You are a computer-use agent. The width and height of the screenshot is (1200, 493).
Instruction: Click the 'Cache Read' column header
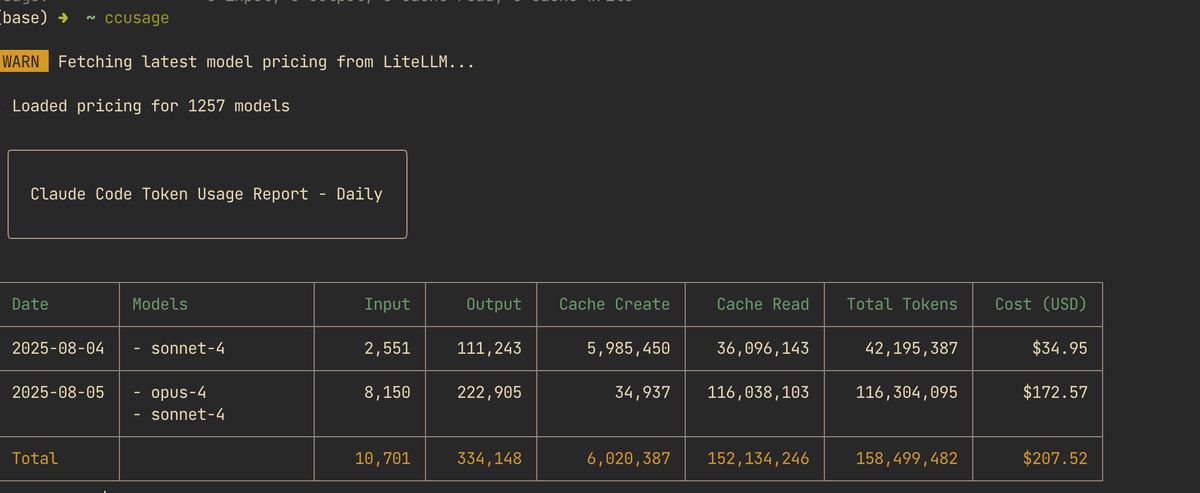click(x=763, y=304)
